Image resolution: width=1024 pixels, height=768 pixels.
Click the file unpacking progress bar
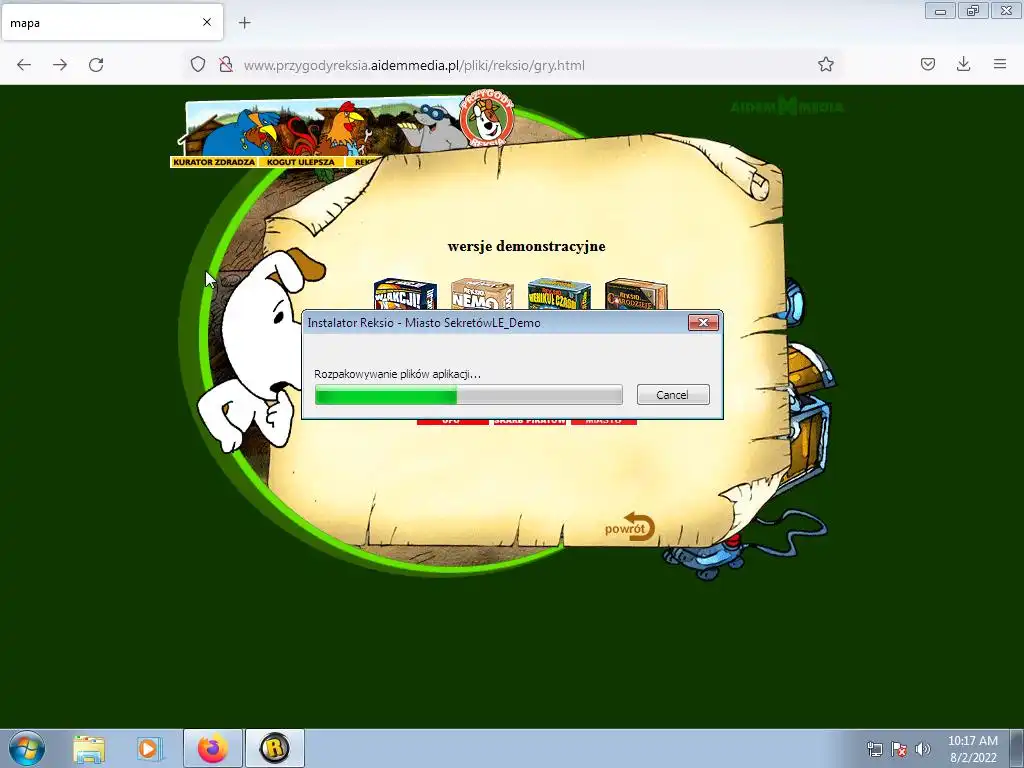(x=468, y=394)
